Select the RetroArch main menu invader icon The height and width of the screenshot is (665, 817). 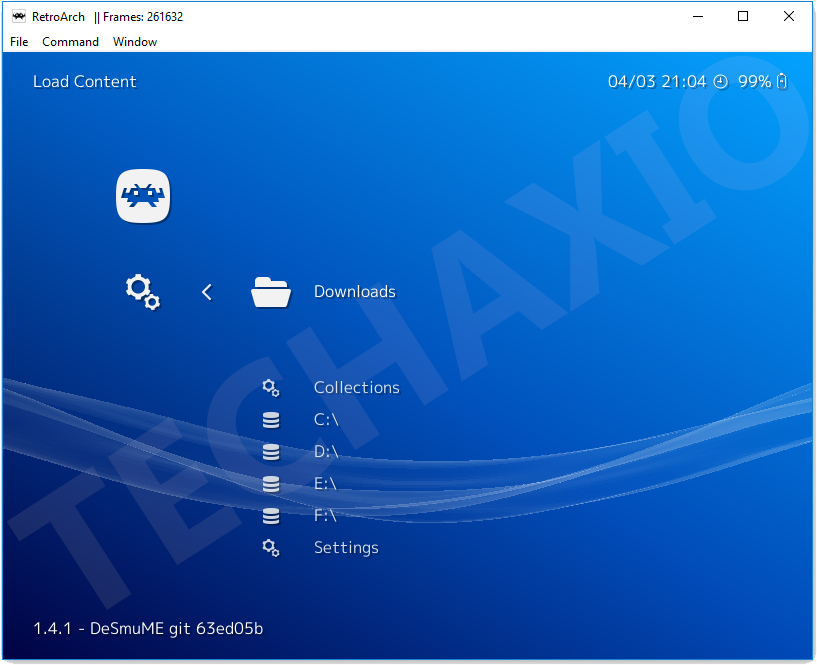point(143,196)
